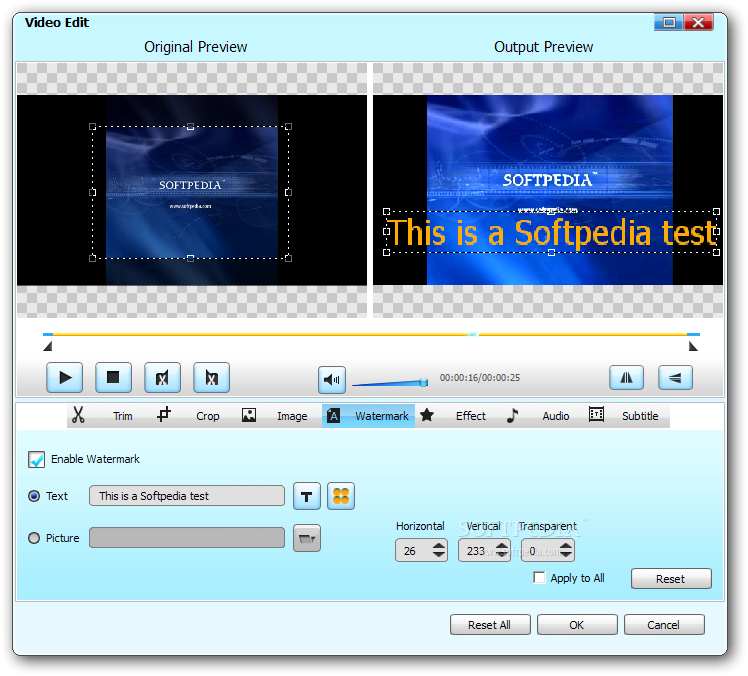Select the Picture watermark radio button
Screen dimensions: 748x676
[x=34, y=538]
